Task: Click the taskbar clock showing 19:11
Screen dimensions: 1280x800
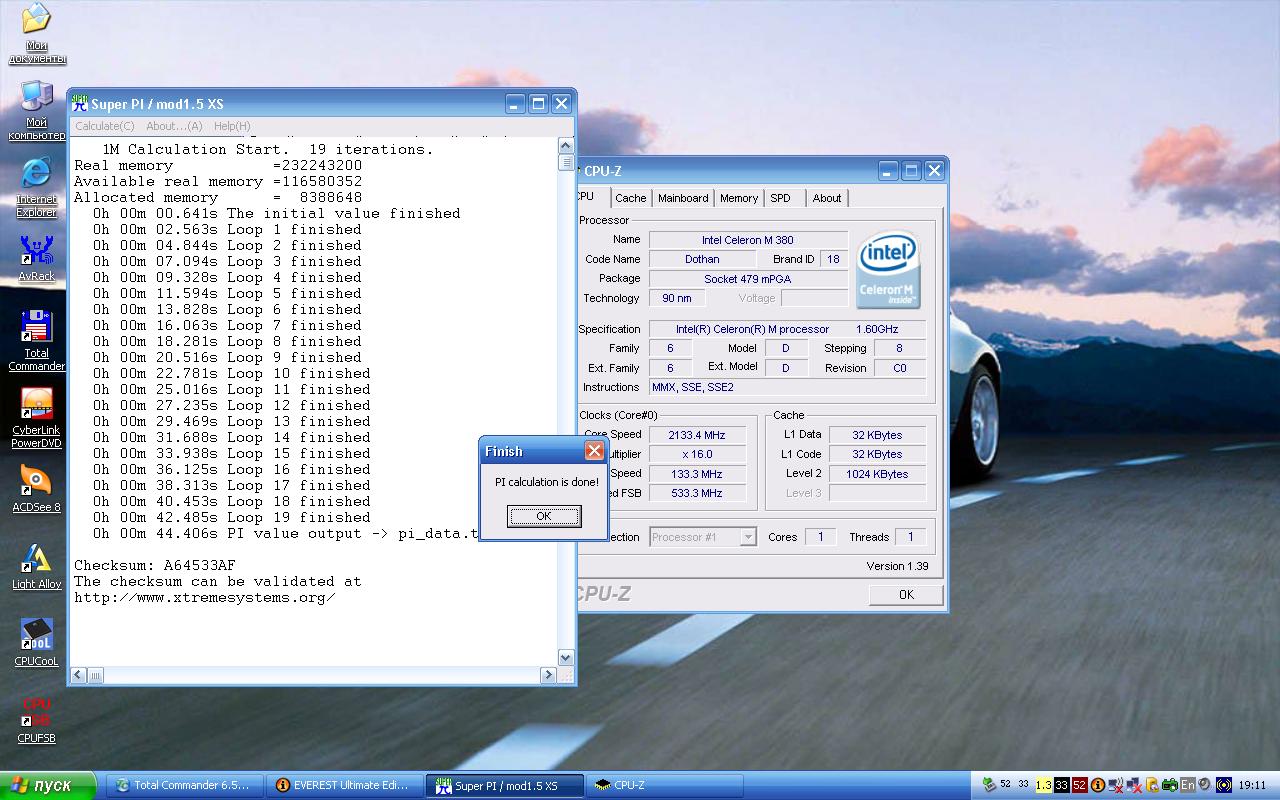Action: (x=1252, y=785)
